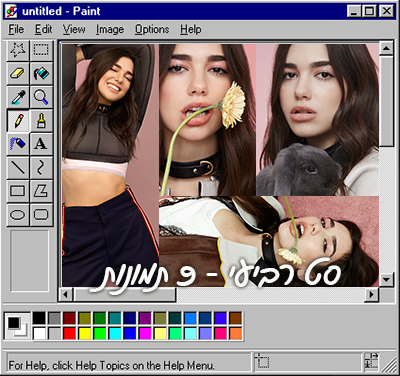
Task: Select the Pick Color eyedropper tool
Action: pyautogui.click(x=18, y=97)
